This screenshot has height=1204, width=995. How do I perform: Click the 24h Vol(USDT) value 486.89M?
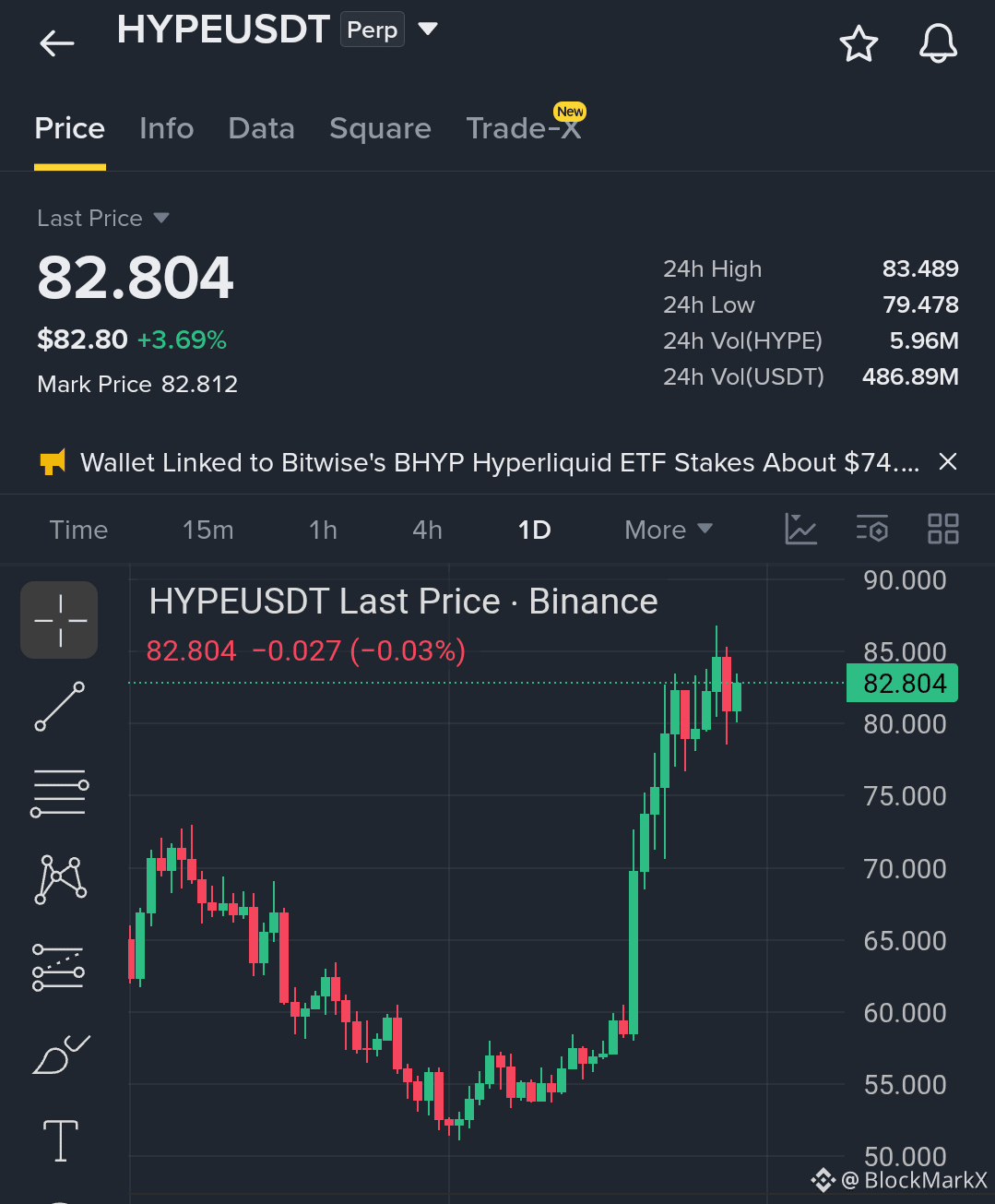(x=910, y=376)
